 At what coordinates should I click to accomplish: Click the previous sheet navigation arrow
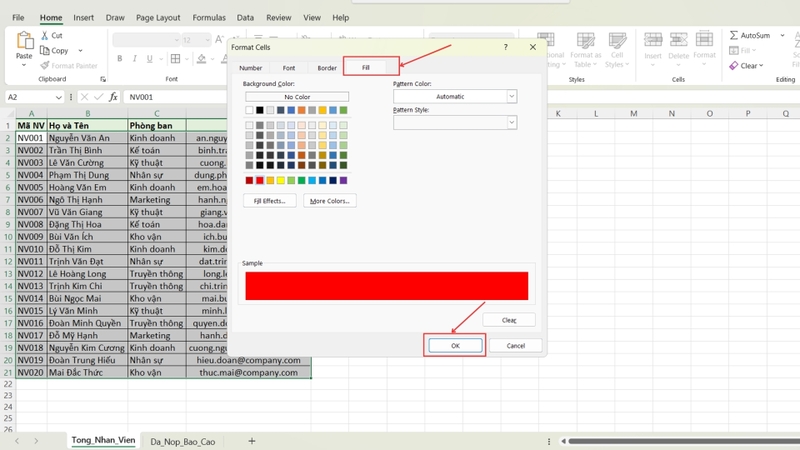(17, 441)
